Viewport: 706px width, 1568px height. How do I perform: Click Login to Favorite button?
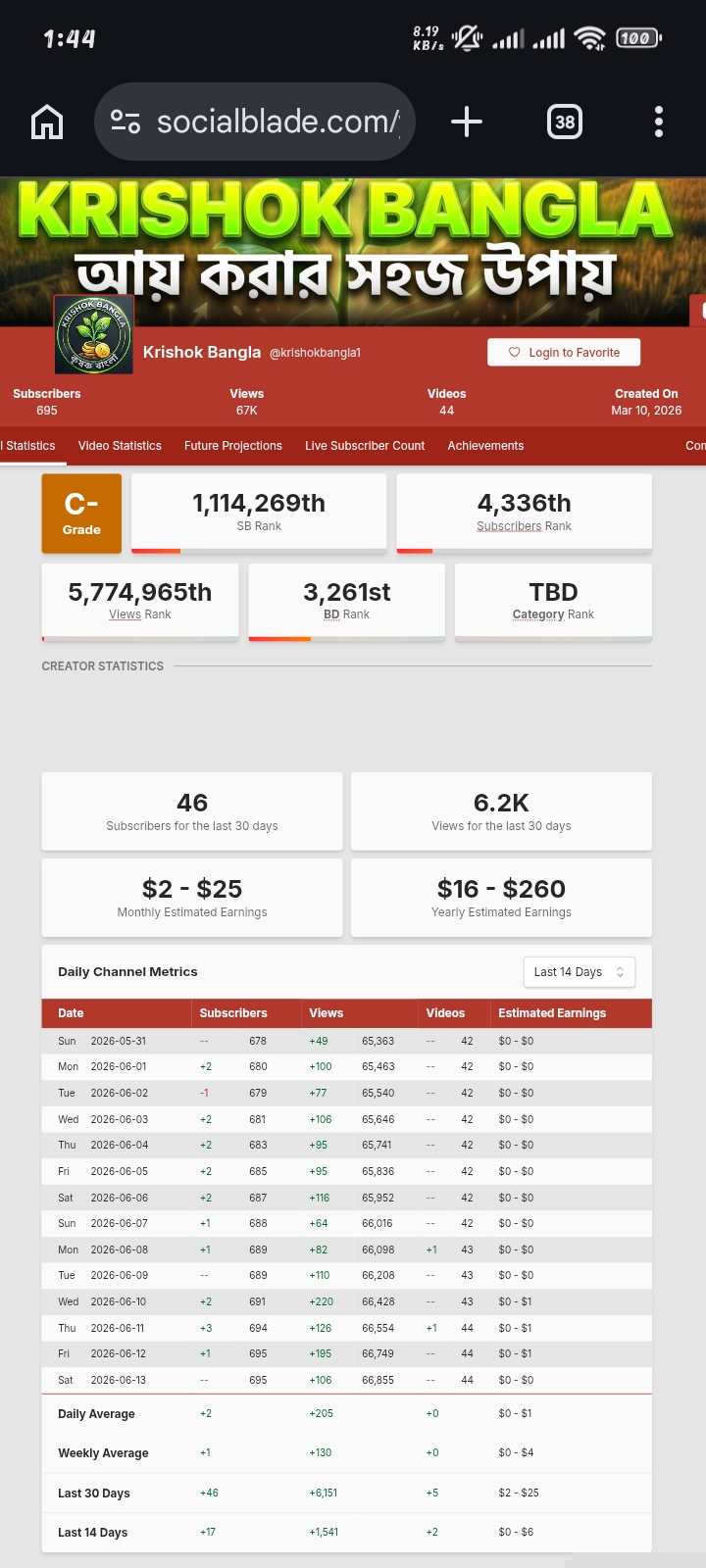[x=564, y=353]
